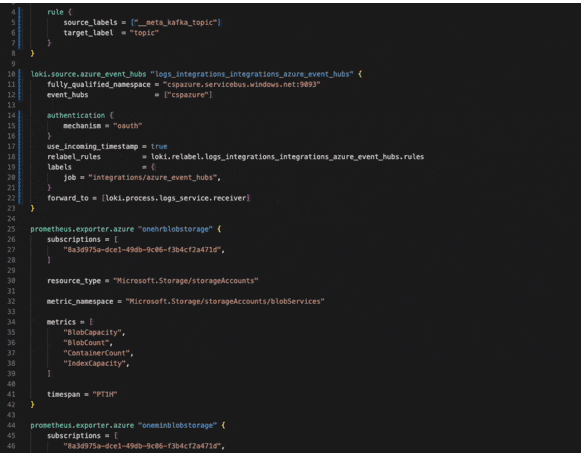
Task: Click the "IndexCapacity" metric entry
Action: coord(94,364)
